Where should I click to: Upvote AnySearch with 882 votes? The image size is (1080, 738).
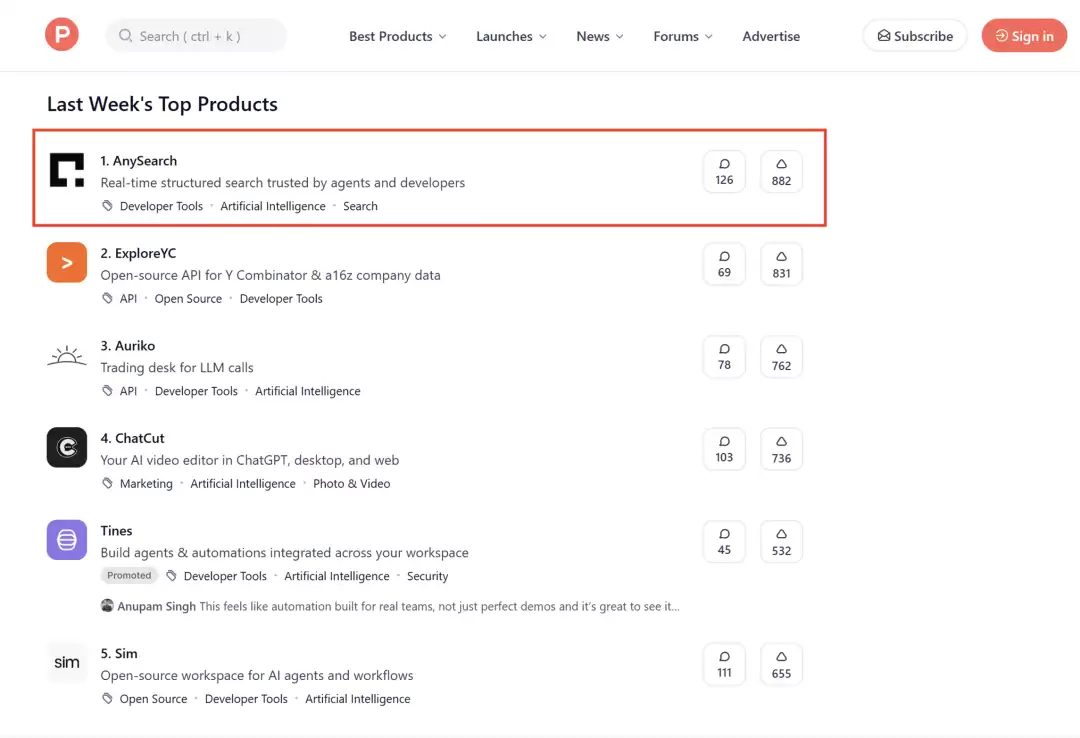[x=781, y=172]
